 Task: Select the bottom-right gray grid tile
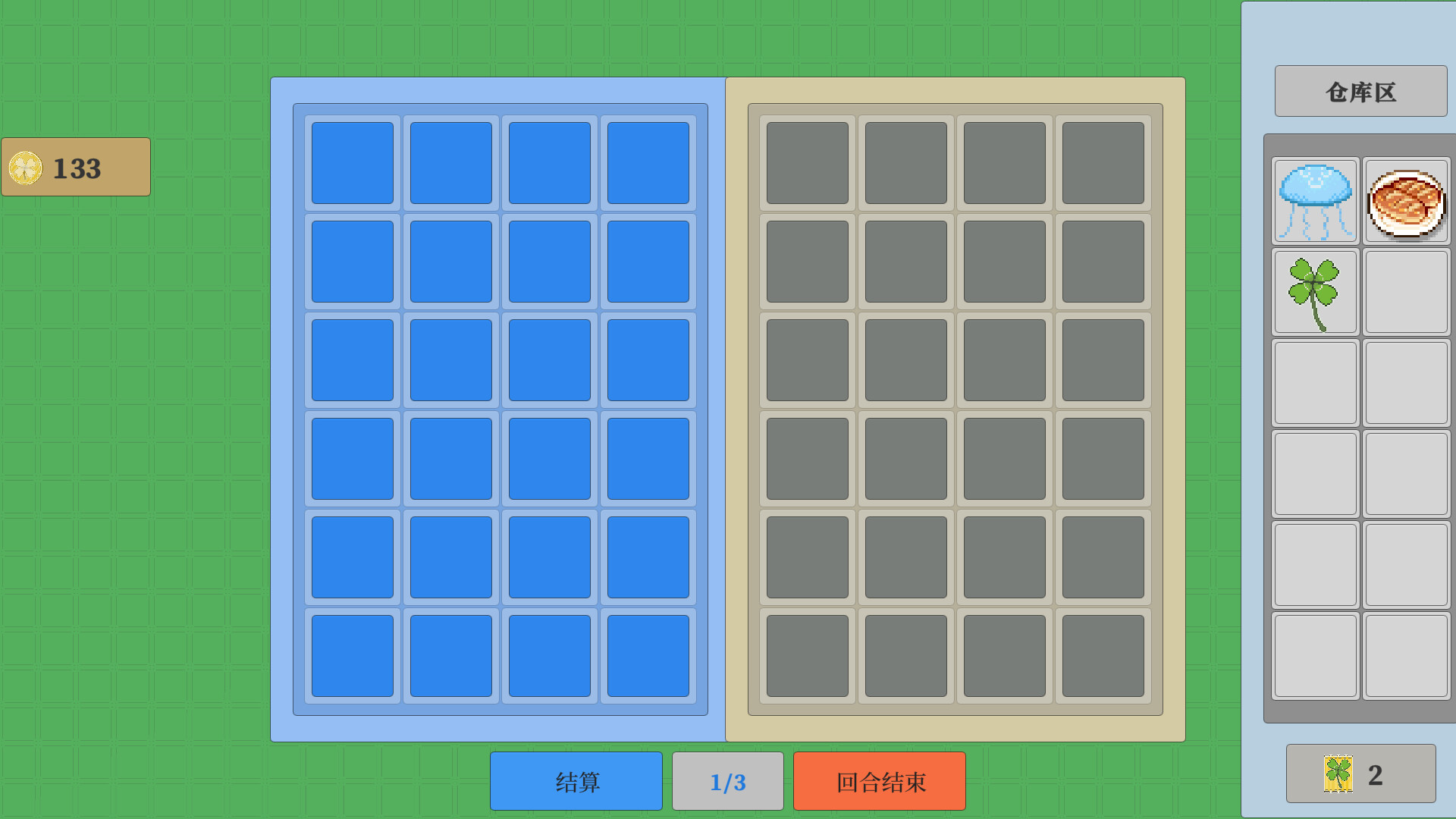pyautogui.click(x=1103, y=655)
